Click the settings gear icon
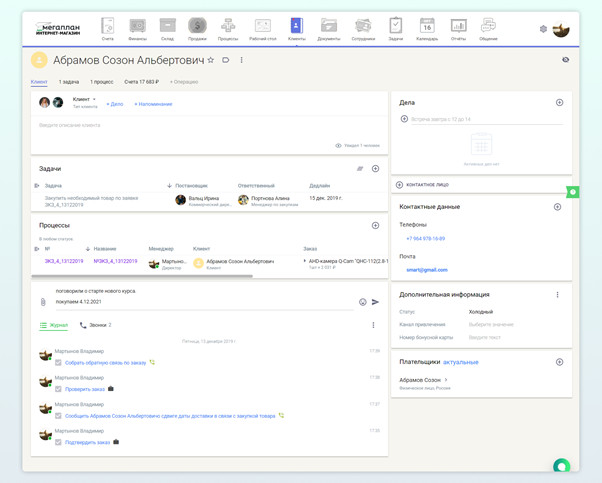 click(543, 29)
